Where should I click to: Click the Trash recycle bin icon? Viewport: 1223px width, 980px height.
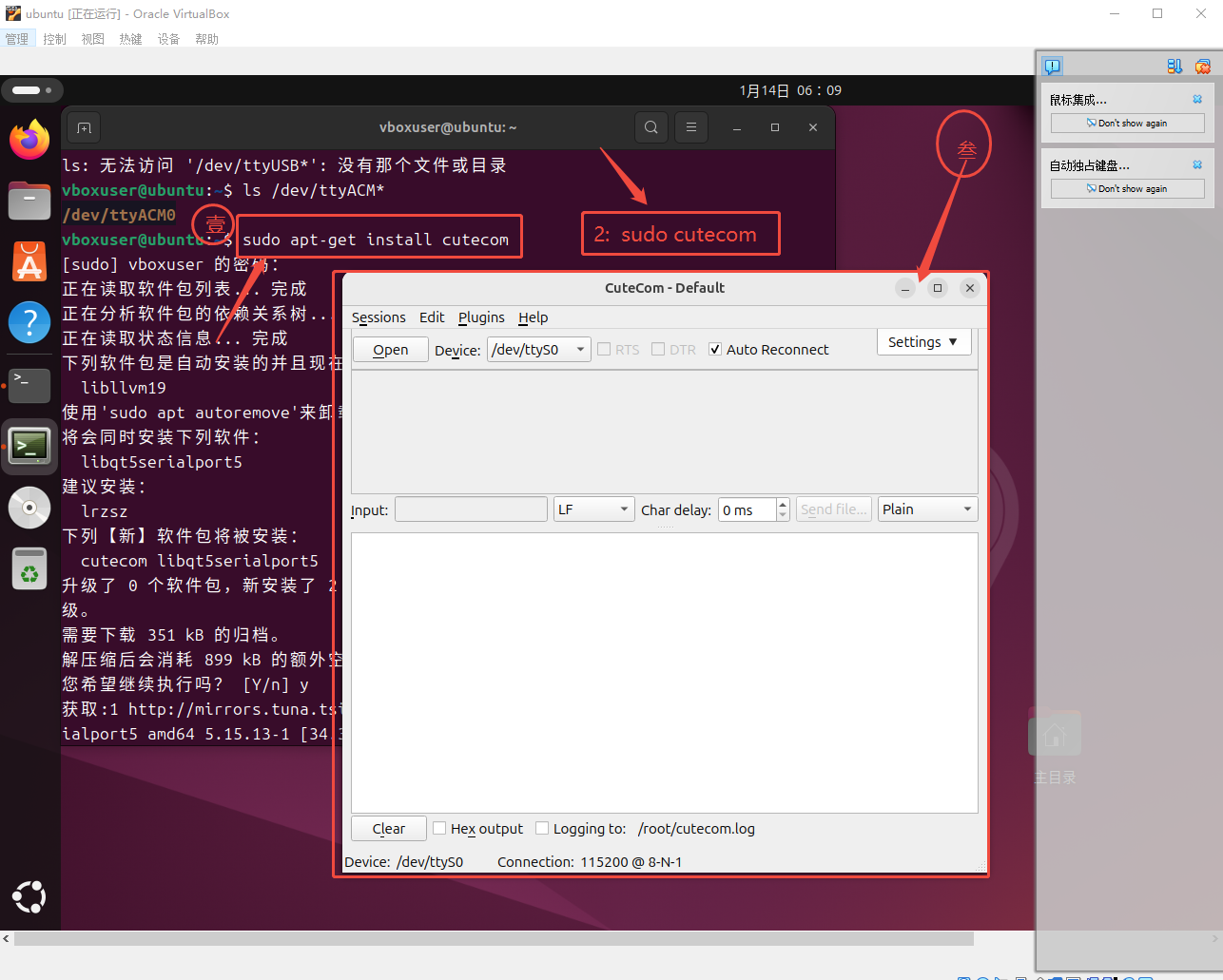tap(29, 569)
